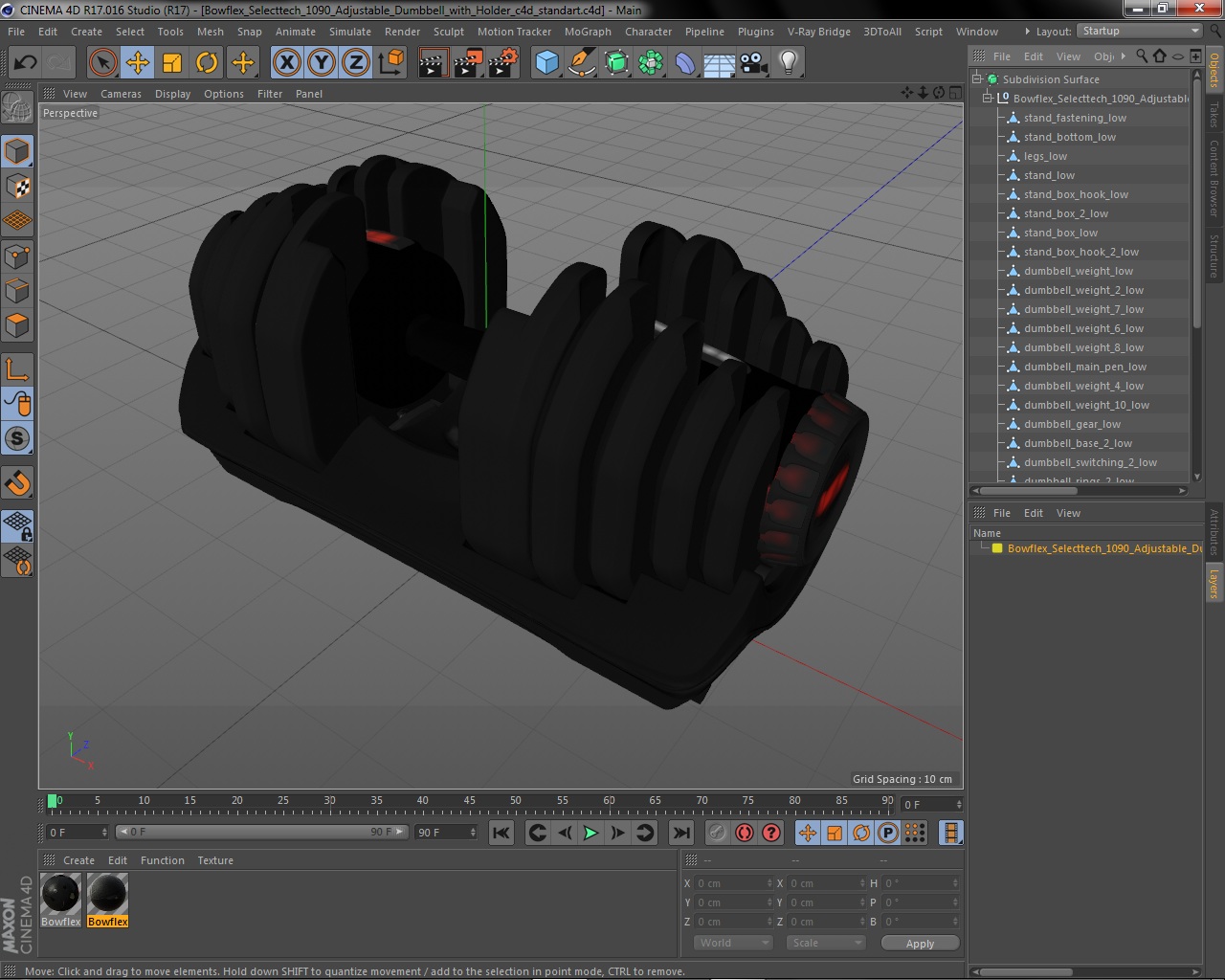
Task: Open the Sculpt menu
Action: 448,32
